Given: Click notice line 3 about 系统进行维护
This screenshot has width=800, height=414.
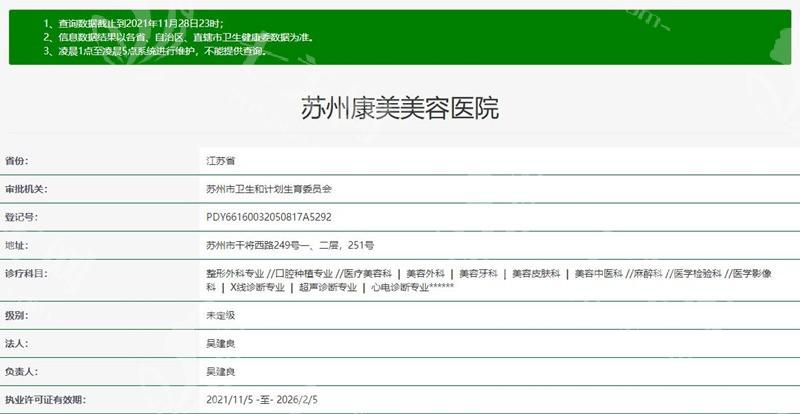Looking at the screenshot, I should [x=156, y=51].
